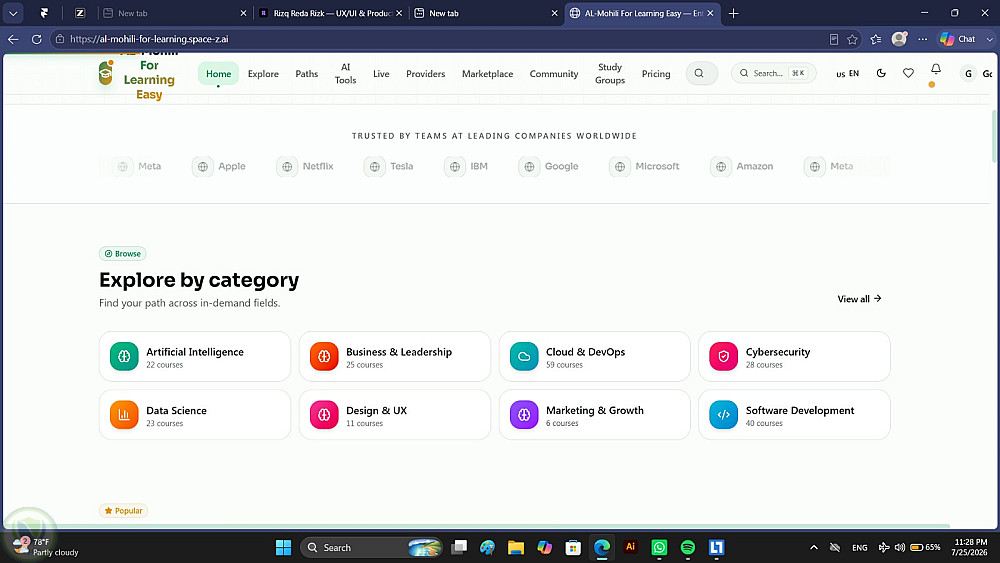This screenshot has width=1000, height=563.
Task: Click the Marketplace navigation item
Action: pyautogui.click(x=487, y=73)
